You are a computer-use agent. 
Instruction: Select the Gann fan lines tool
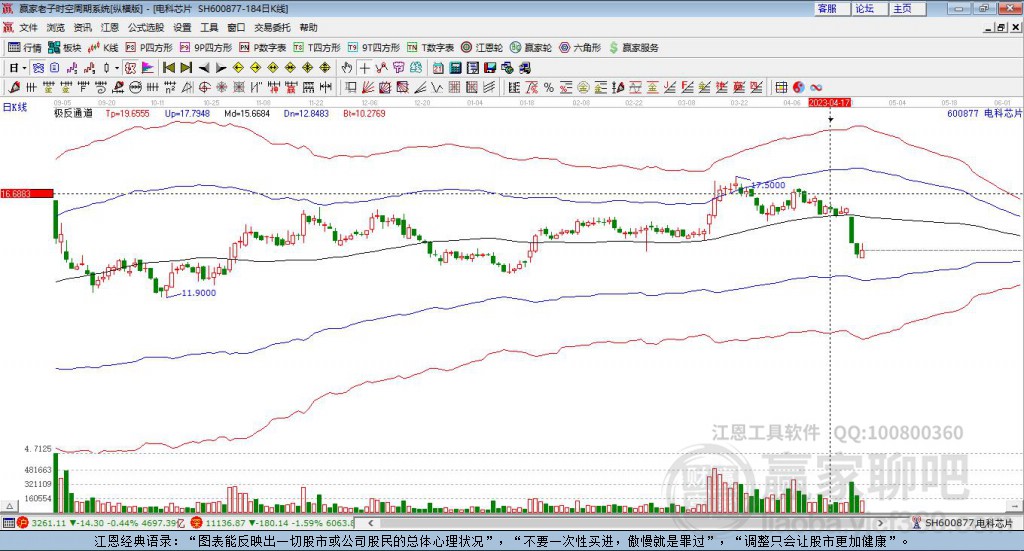coord(368,87)
